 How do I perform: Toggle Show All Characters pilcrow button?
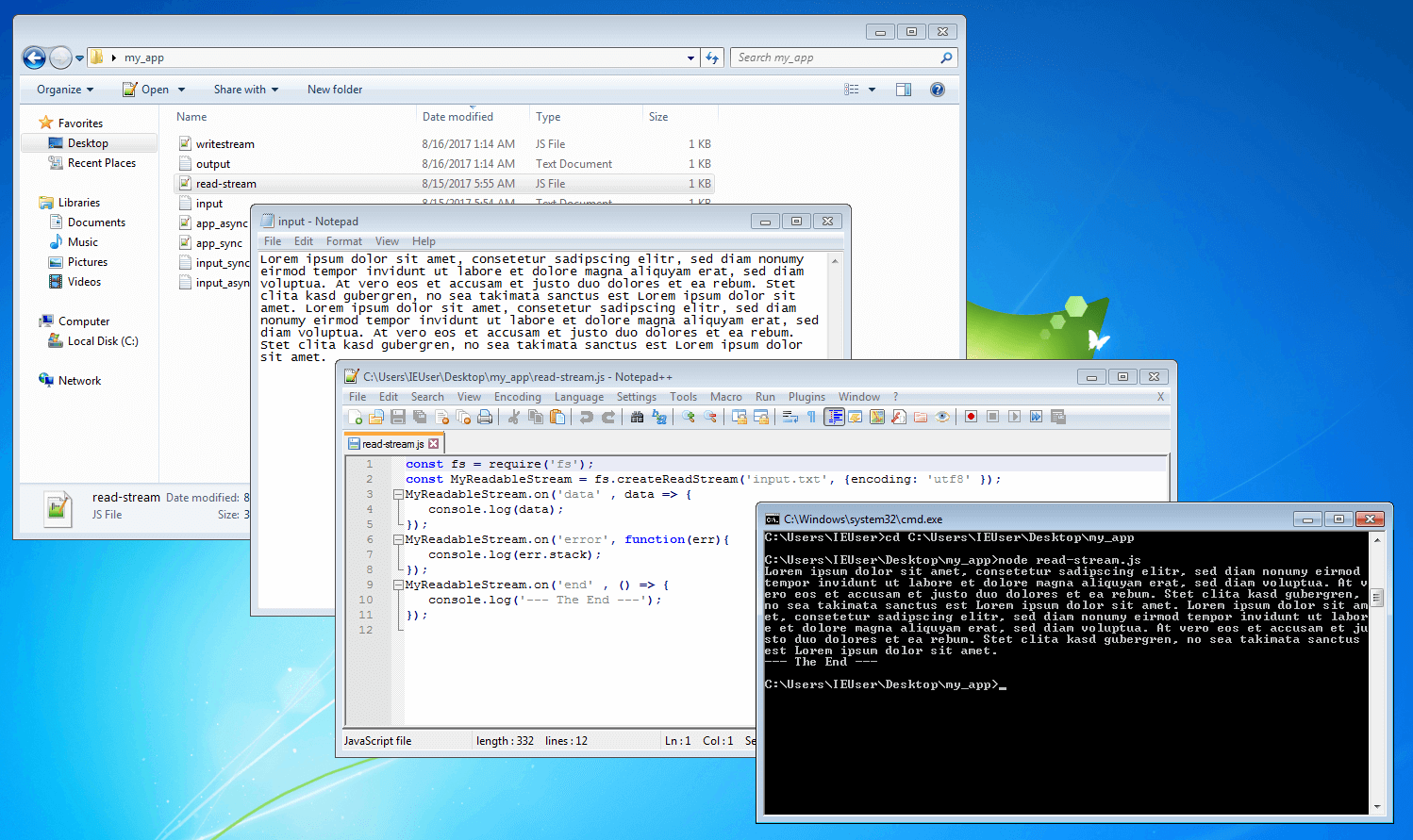coord(811,417)
